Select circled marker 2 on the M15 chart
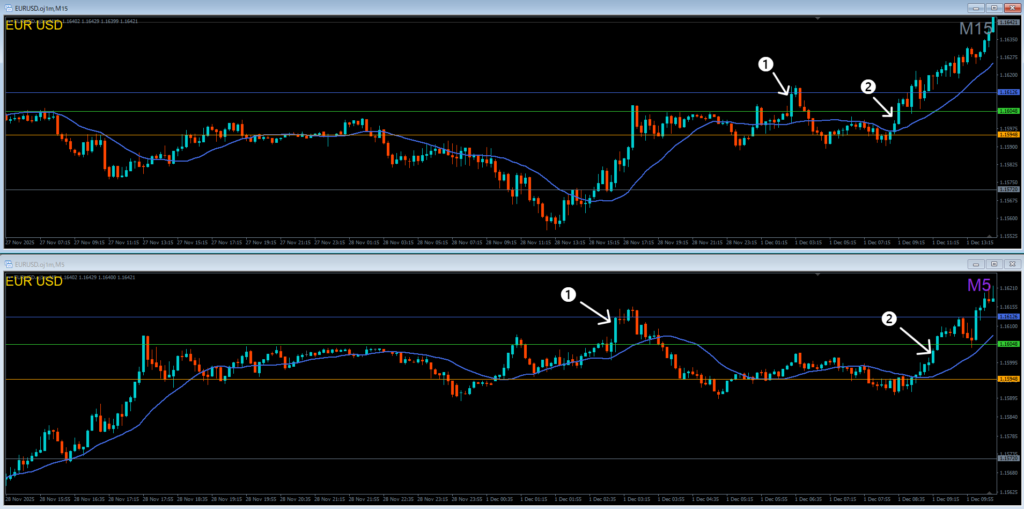 [868, 87]
